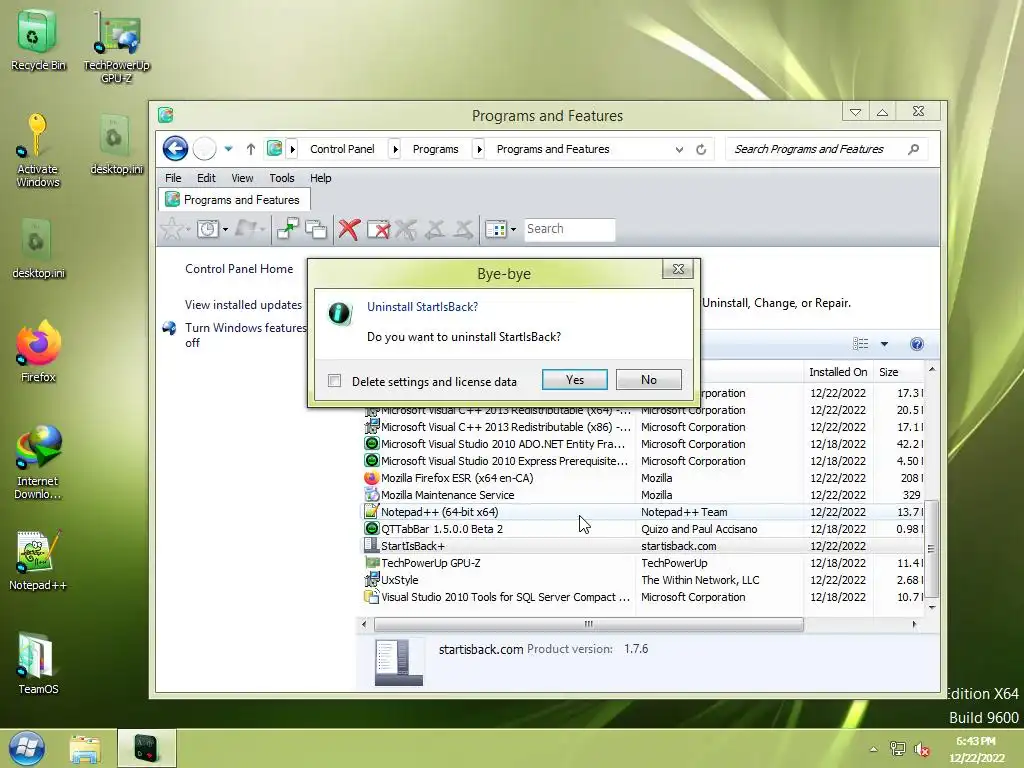Expand the arrow after Programs breadcrumb
The height and width of the screenshot is (768, 1024).
tap(479, 150)
